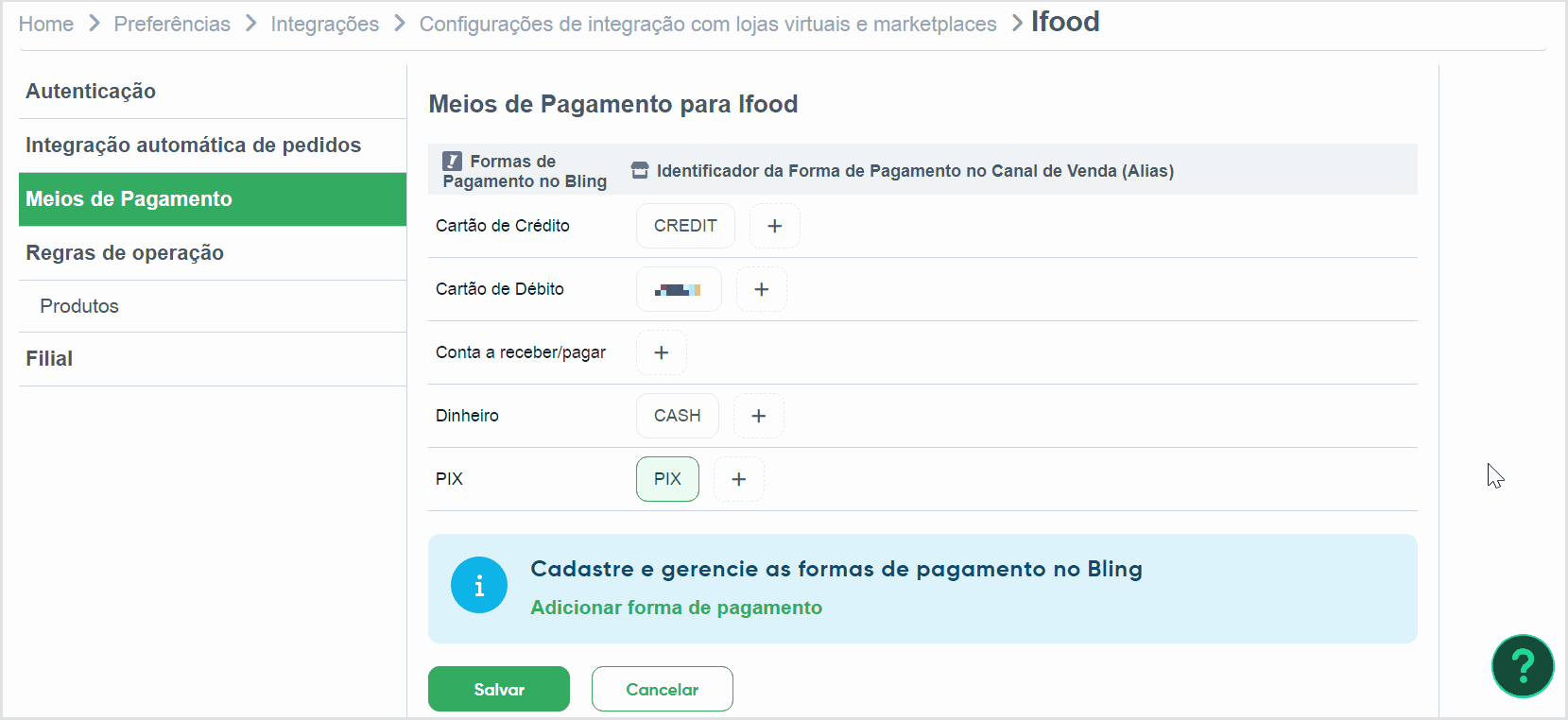
Task: Save payment settings with Salvar
Action: click(498, 689)
